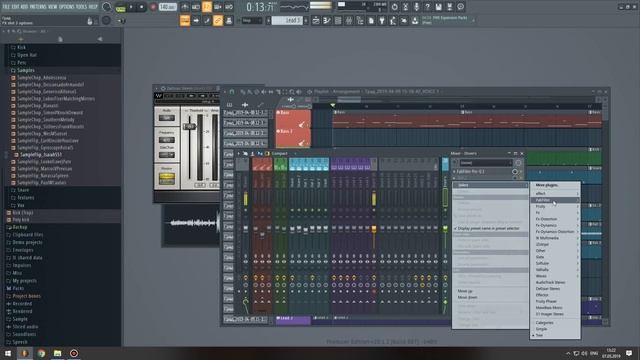The image size is (640, 360).
Task: Click the Windows Start button
Action: (8, 353)
